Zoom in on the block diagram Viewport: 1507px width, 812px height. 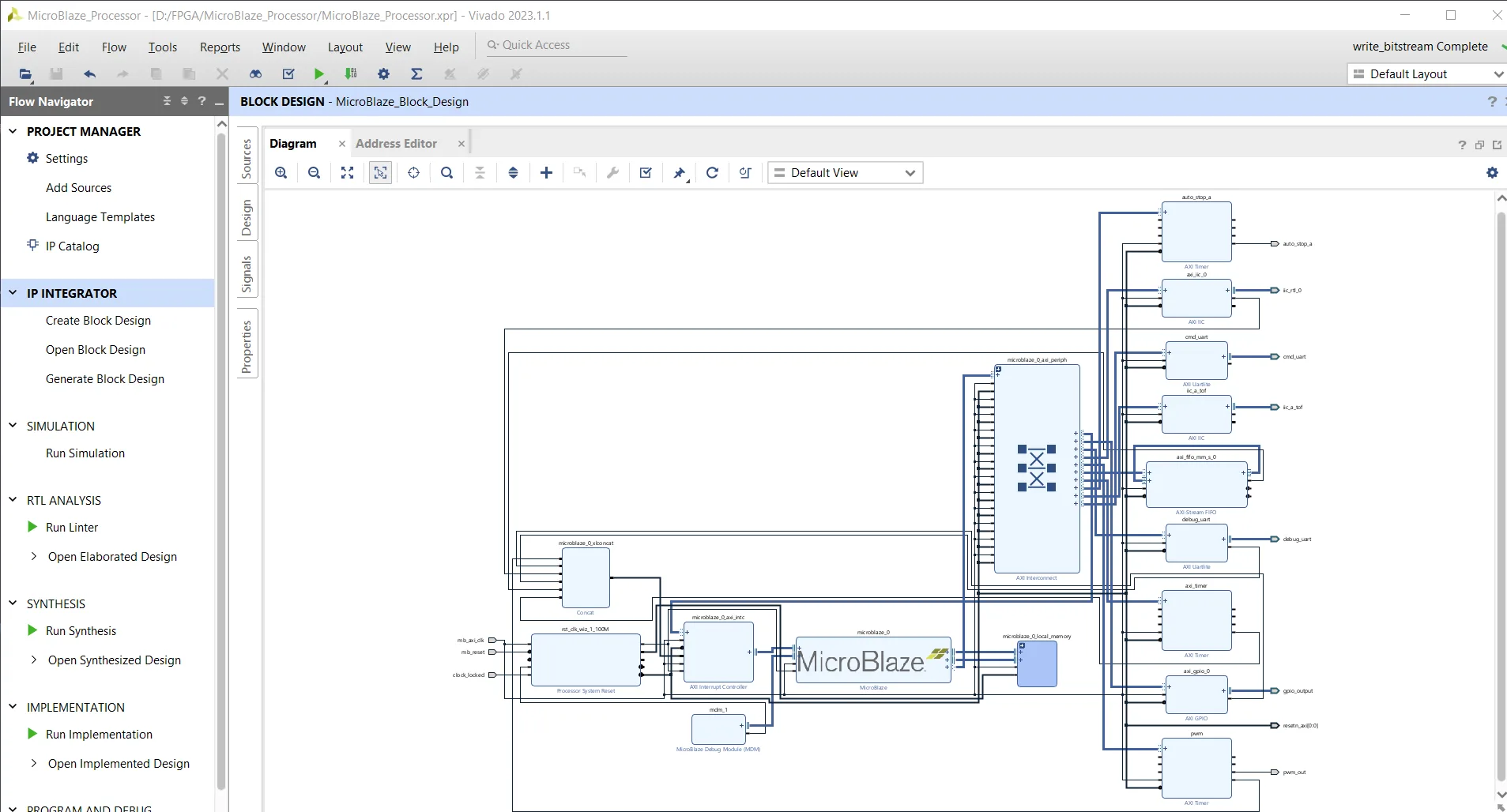281,173
